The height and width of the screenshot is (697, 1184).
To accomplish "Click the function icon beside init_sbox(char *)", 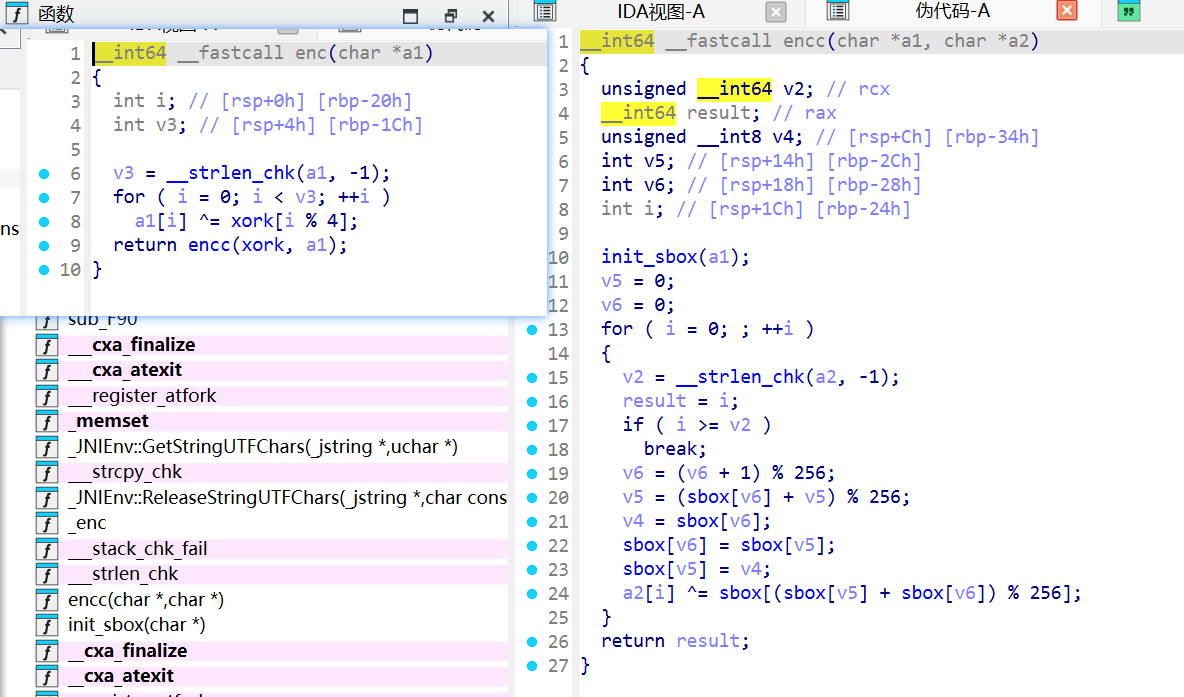I will [x=46, y=625].
